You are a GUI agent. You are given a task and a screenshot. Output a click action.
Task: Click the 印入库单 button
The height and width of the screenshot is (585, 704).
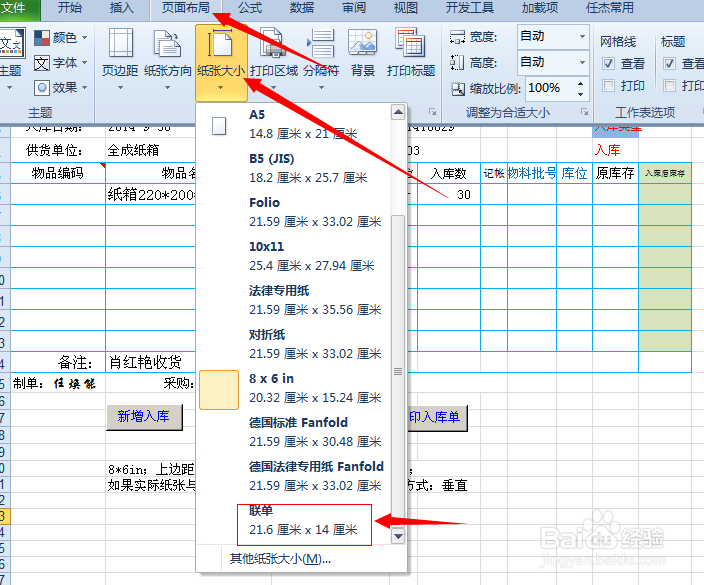click(437, 418)
